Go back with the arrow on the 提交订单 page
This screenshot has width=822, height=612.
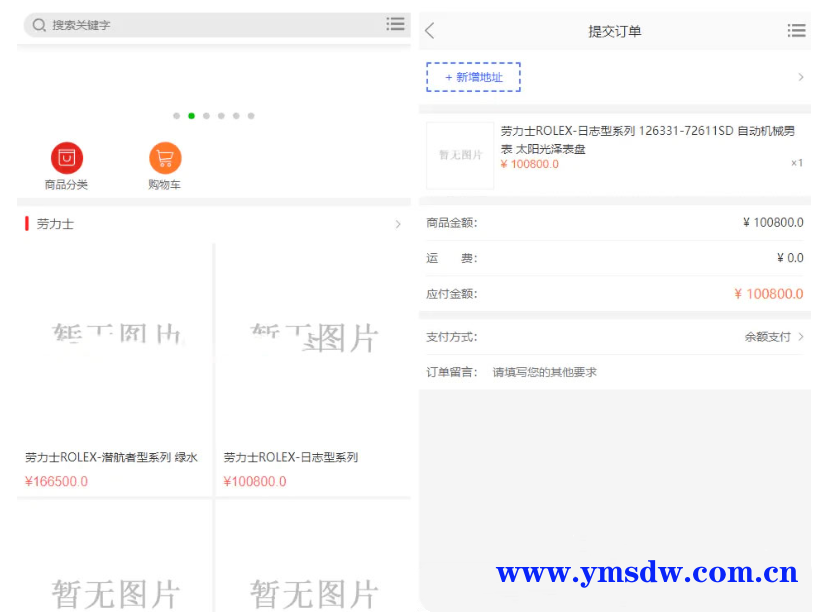[430, 31]
